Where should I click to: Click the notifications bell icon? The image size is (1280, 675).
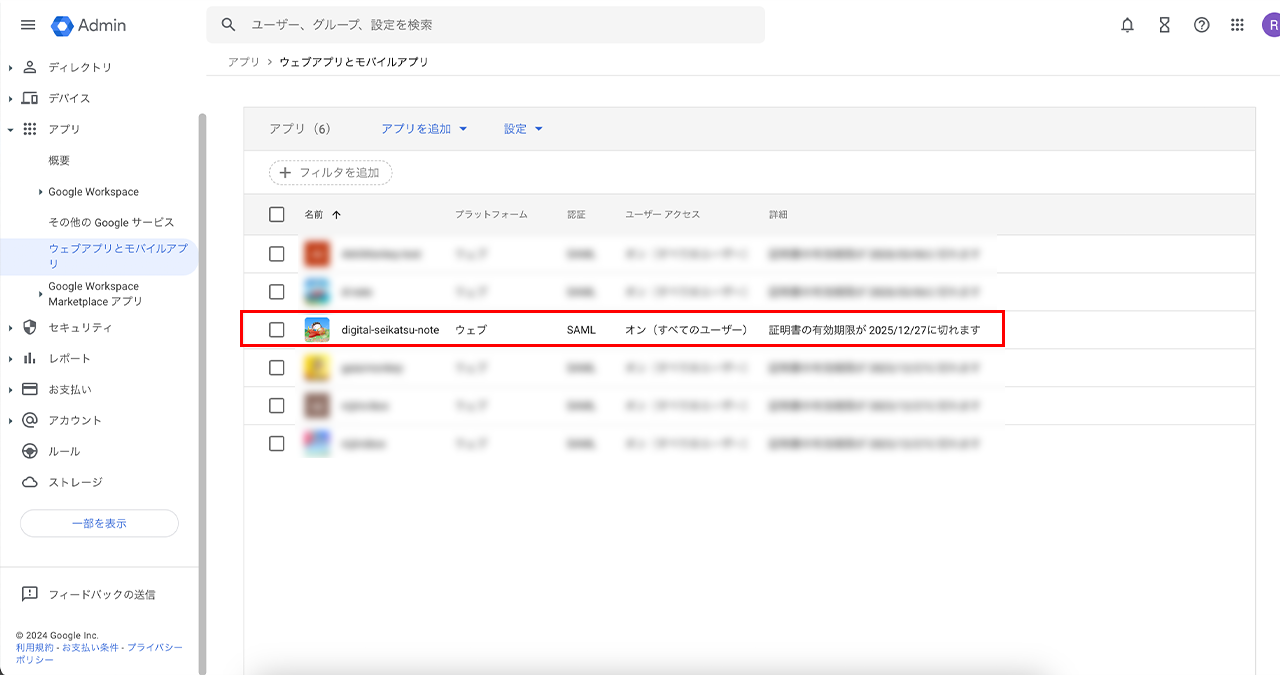1127,25
